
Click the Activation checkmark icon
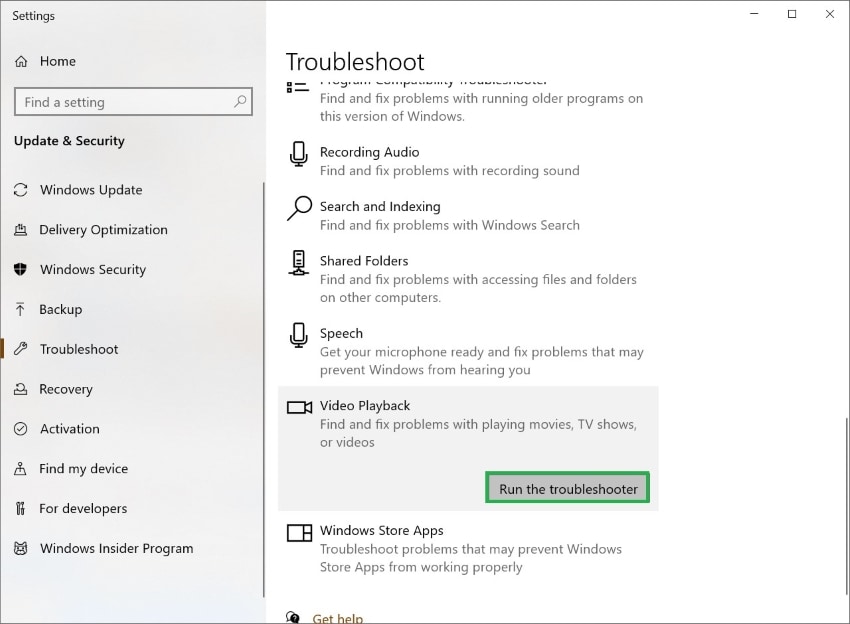(x=21, y=429)
